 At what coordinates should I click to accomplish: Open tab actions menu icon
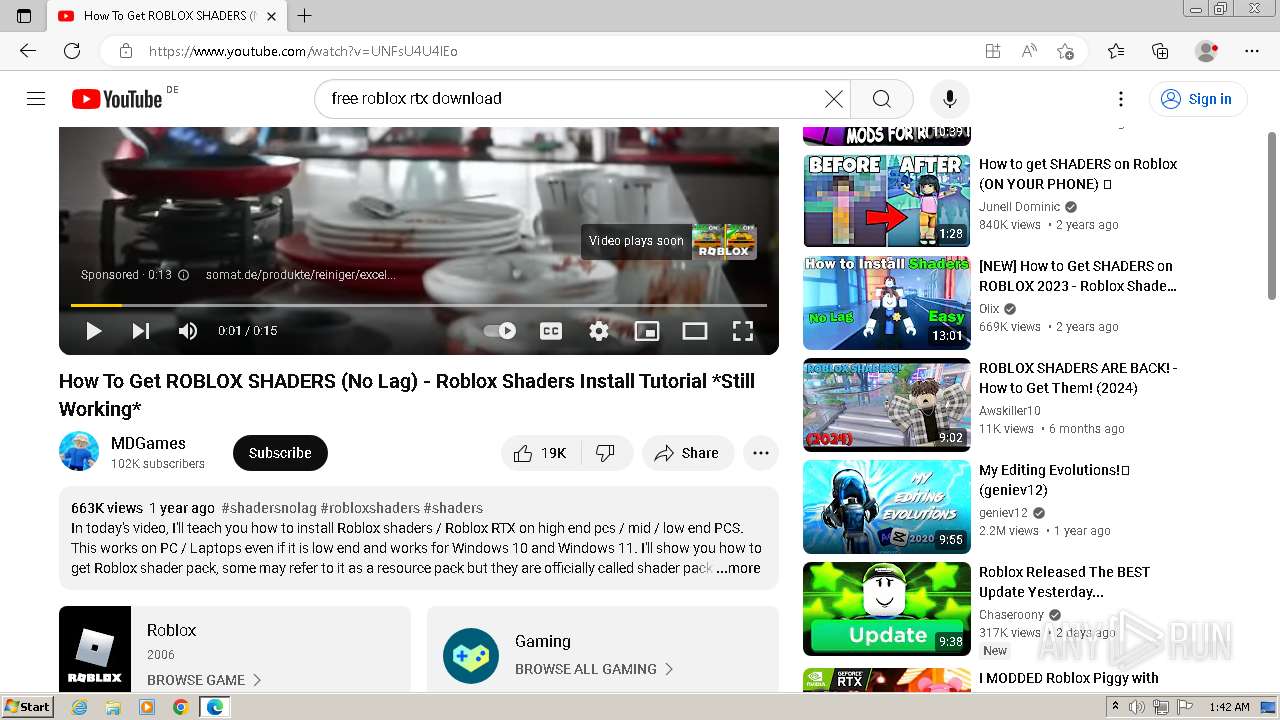coord(24,15)
